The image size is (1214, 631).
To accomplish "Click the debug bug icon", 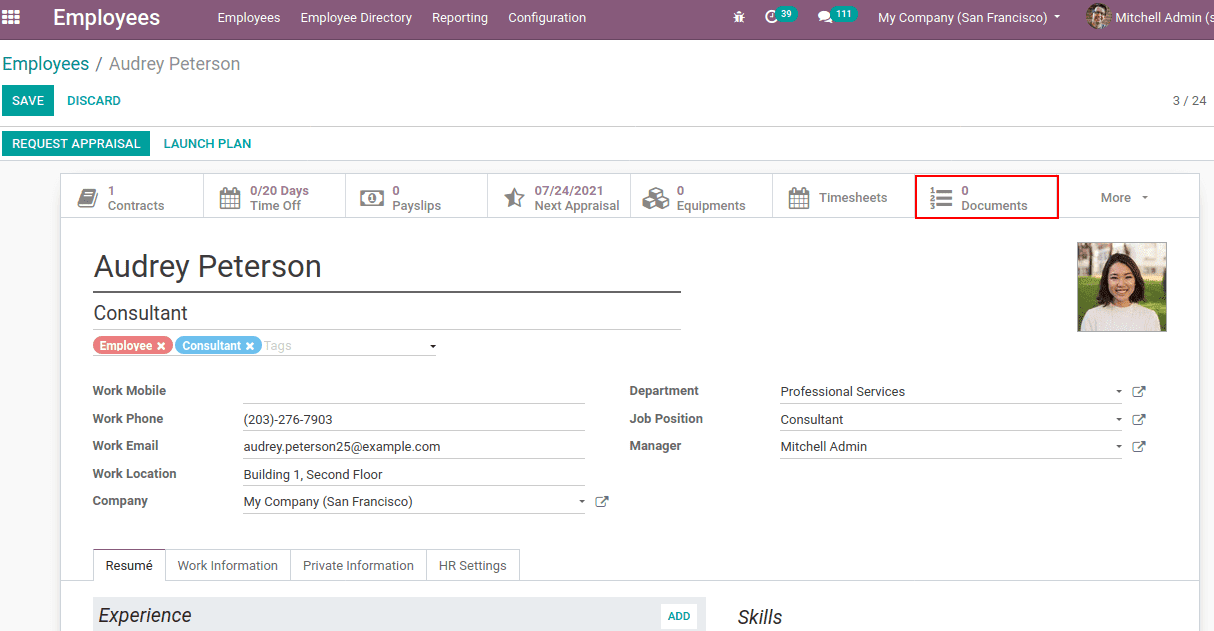I will tap(739, 18).
